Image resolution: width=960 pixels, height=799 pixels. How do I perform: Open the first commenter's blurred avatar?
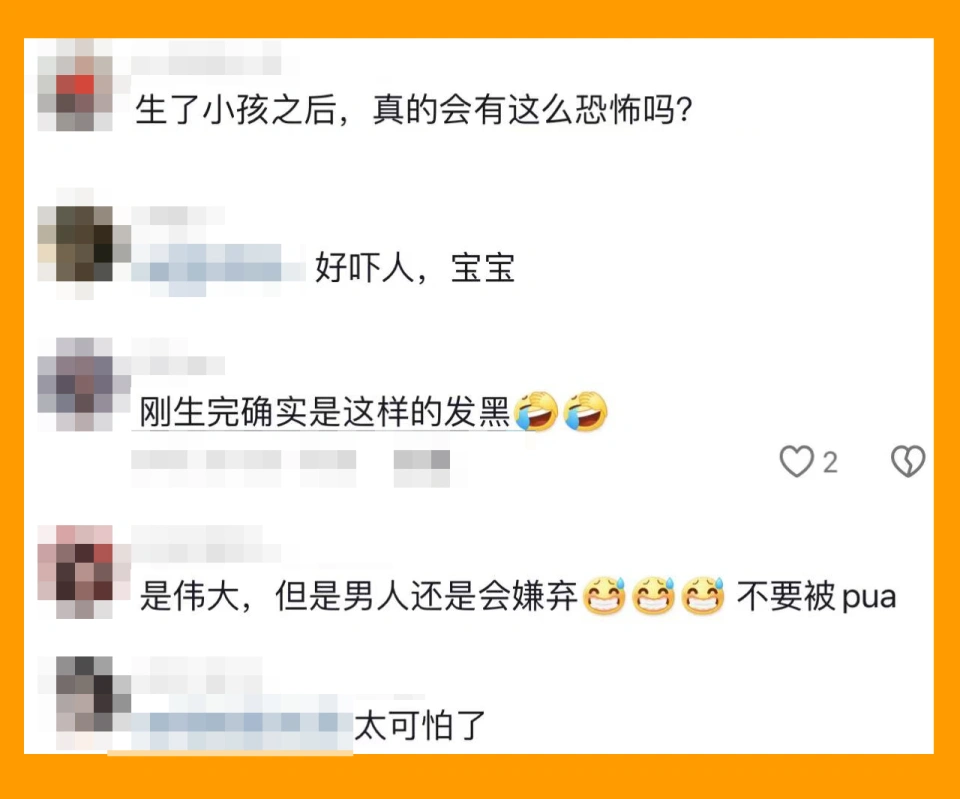(x=75, y=85)
